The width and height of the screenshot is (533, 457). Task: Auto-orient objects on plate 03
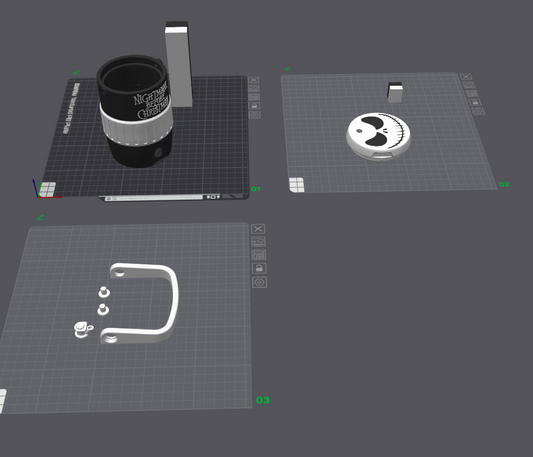point(259,242)
